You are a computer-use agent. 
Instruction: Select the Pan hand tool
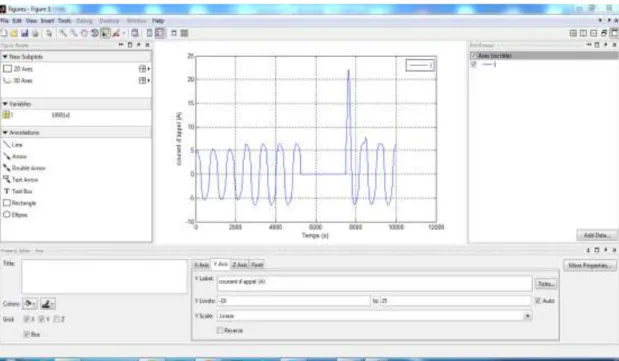coord(84,34)
